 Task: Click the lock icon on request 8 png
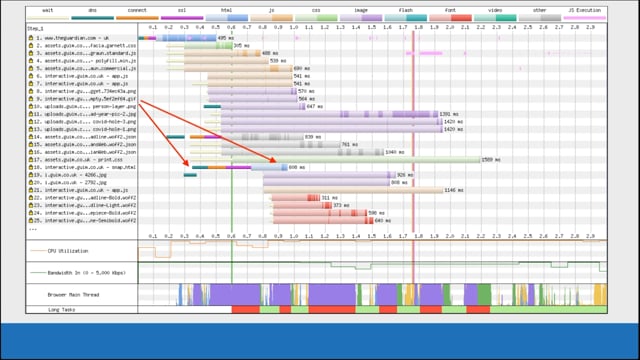[31, 91]
